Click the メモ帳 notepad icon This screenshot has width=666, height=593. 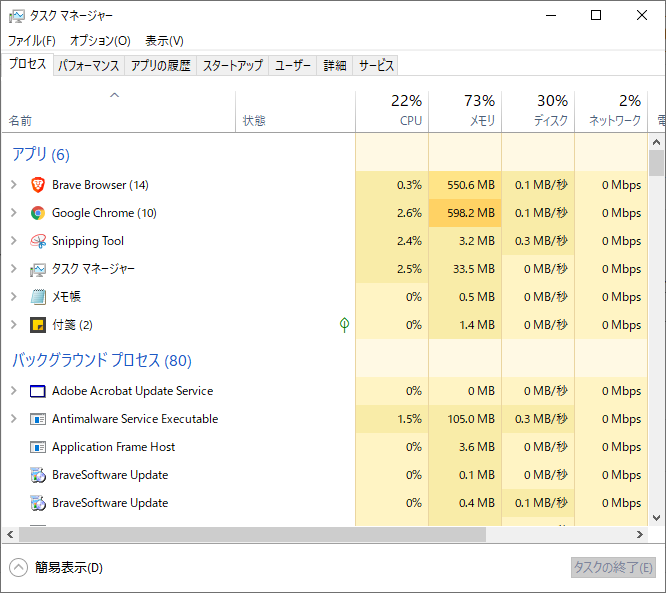pos(38,297)
